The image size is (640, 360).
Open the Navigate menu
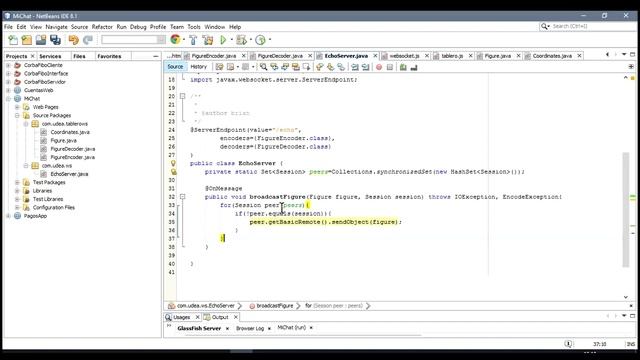pos(56,27)
